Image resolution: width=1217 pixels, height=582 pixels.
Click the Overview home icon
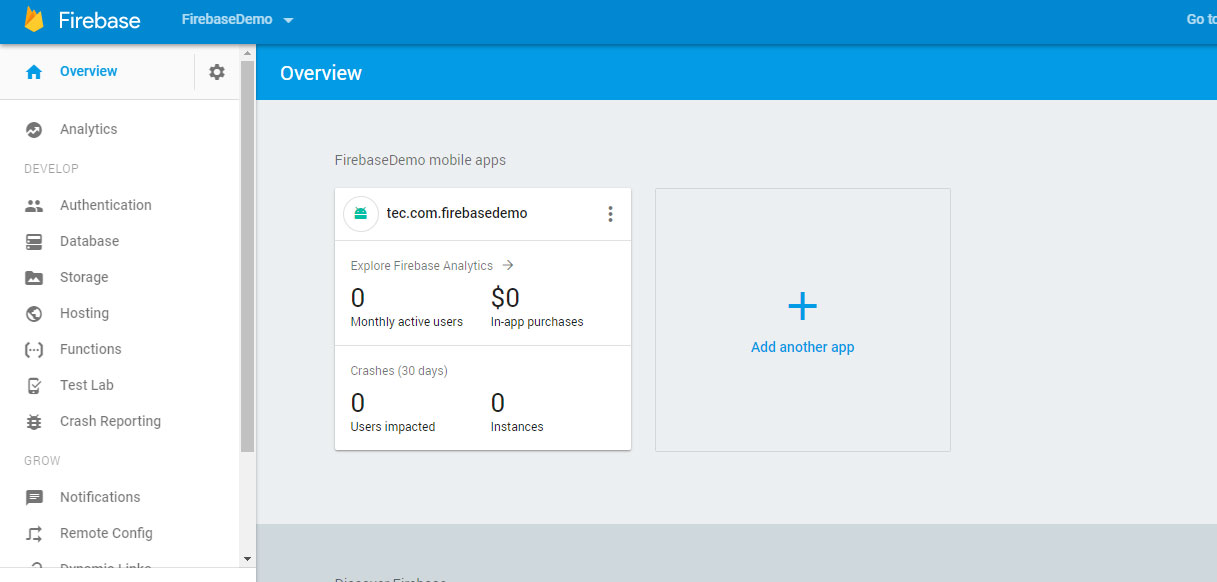(34, 72)
